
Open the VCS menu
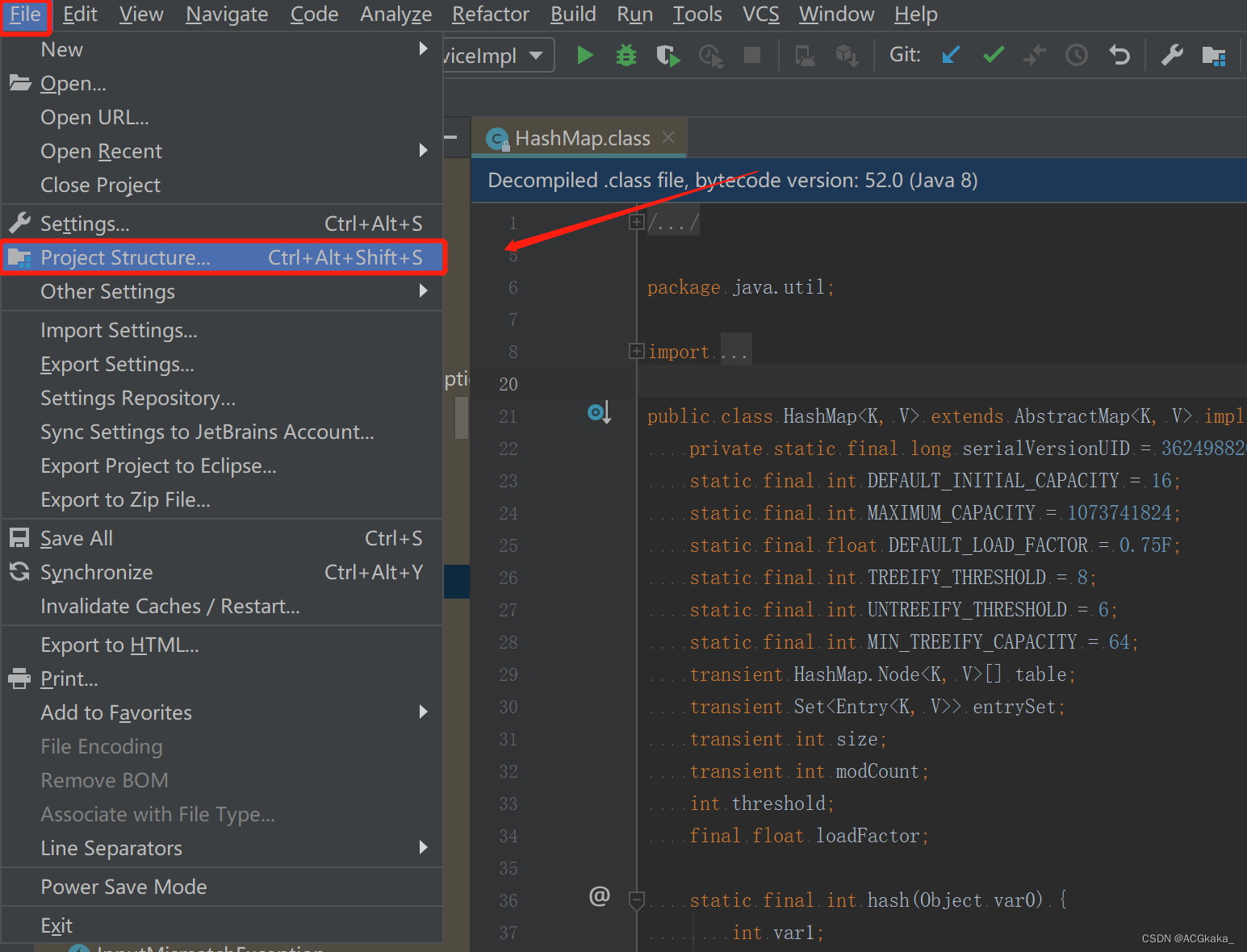point(759,14)
